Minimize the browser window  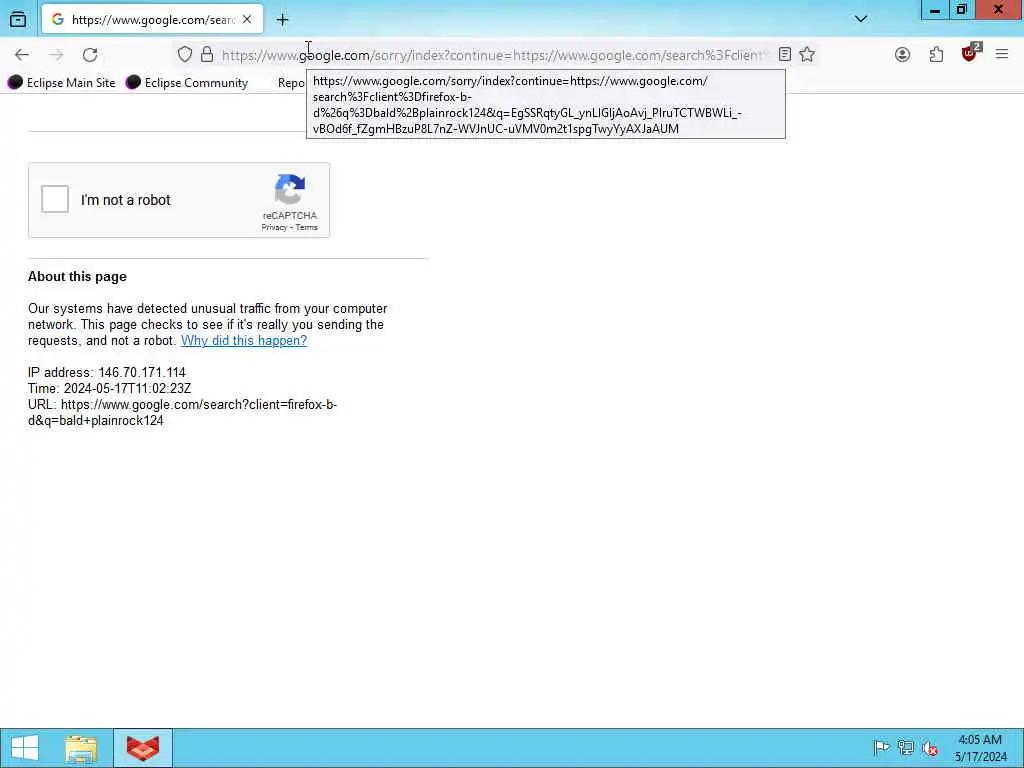(935, 10)
